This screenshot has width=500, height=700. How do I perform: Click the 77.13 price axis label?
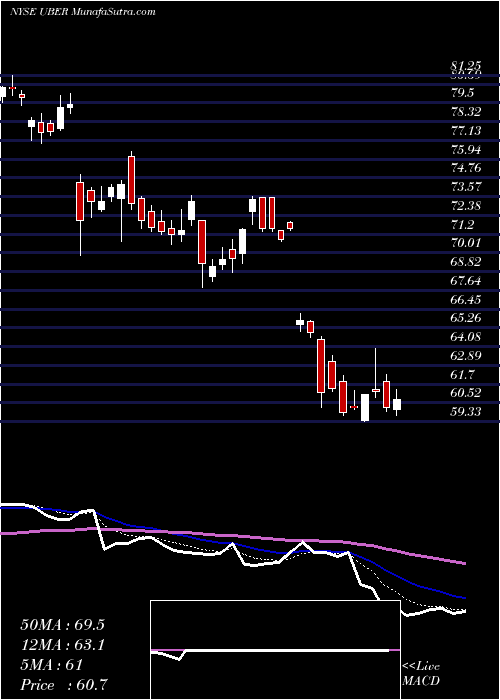pyautogui.click(x=466, y=131)
